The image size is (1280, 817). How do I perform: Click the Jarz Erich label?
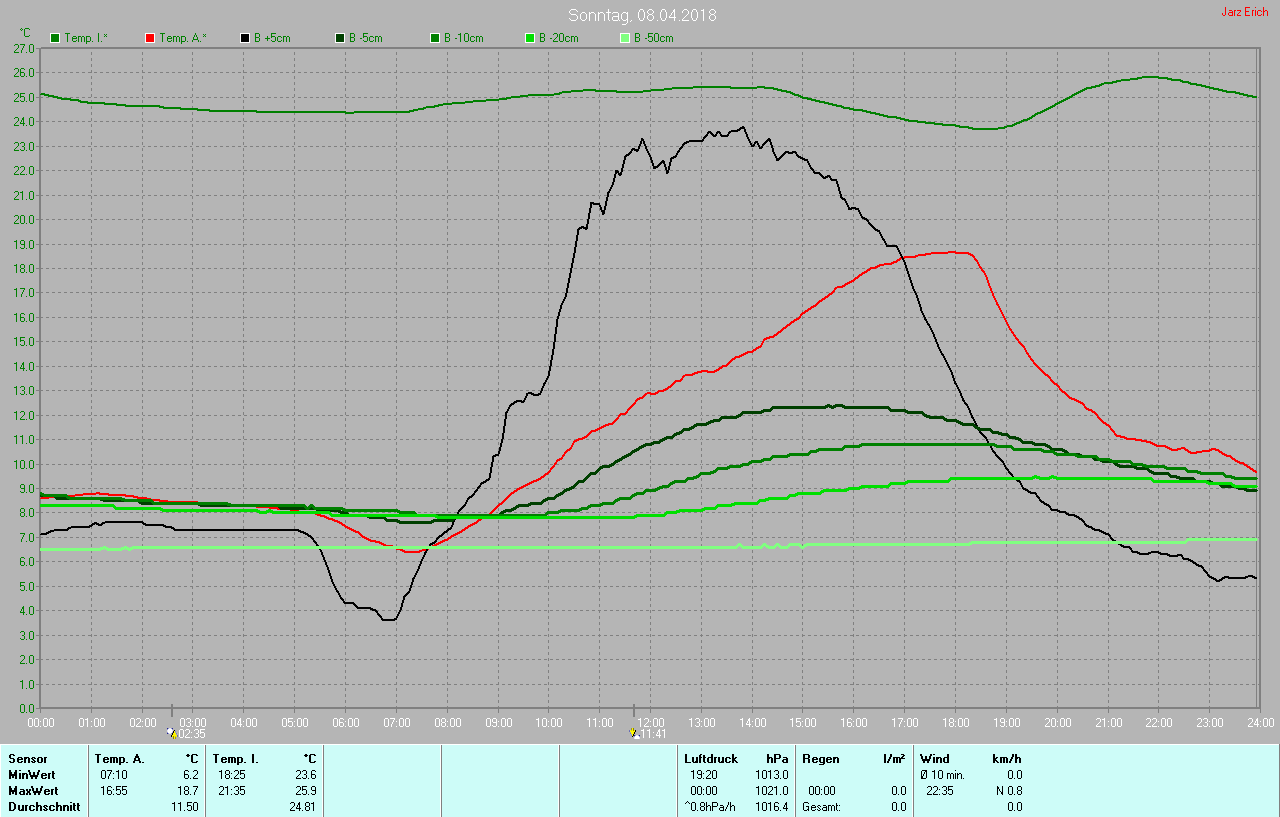point(1244,12)
